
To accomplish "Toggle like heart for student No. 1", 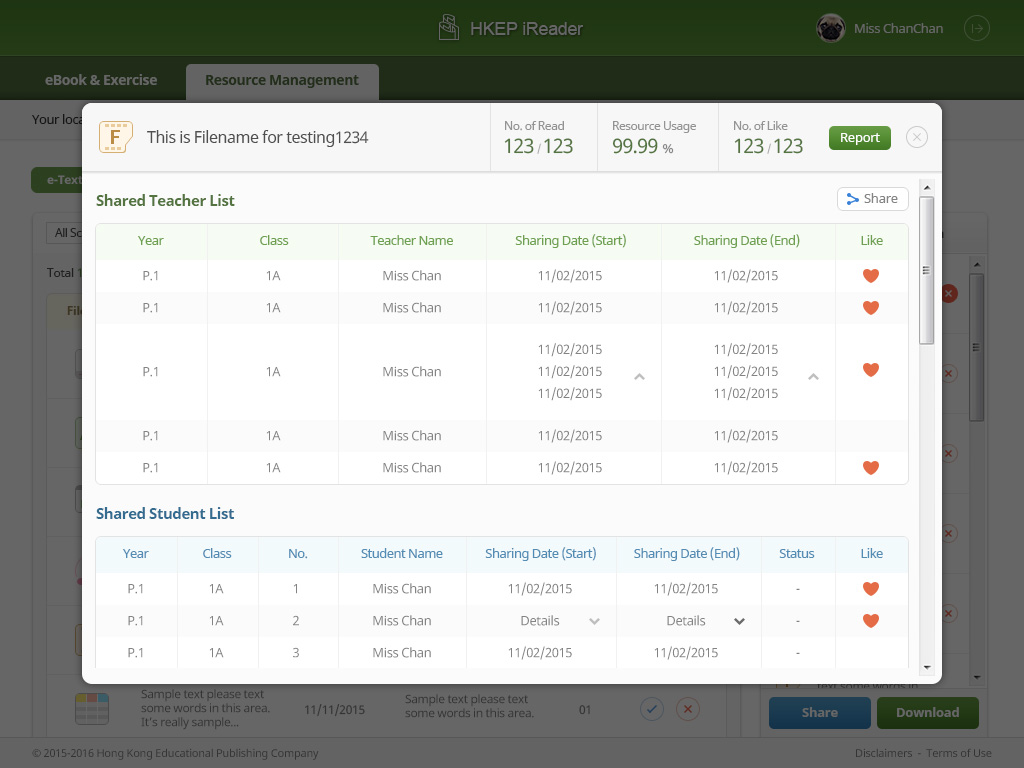I will 871,589.
